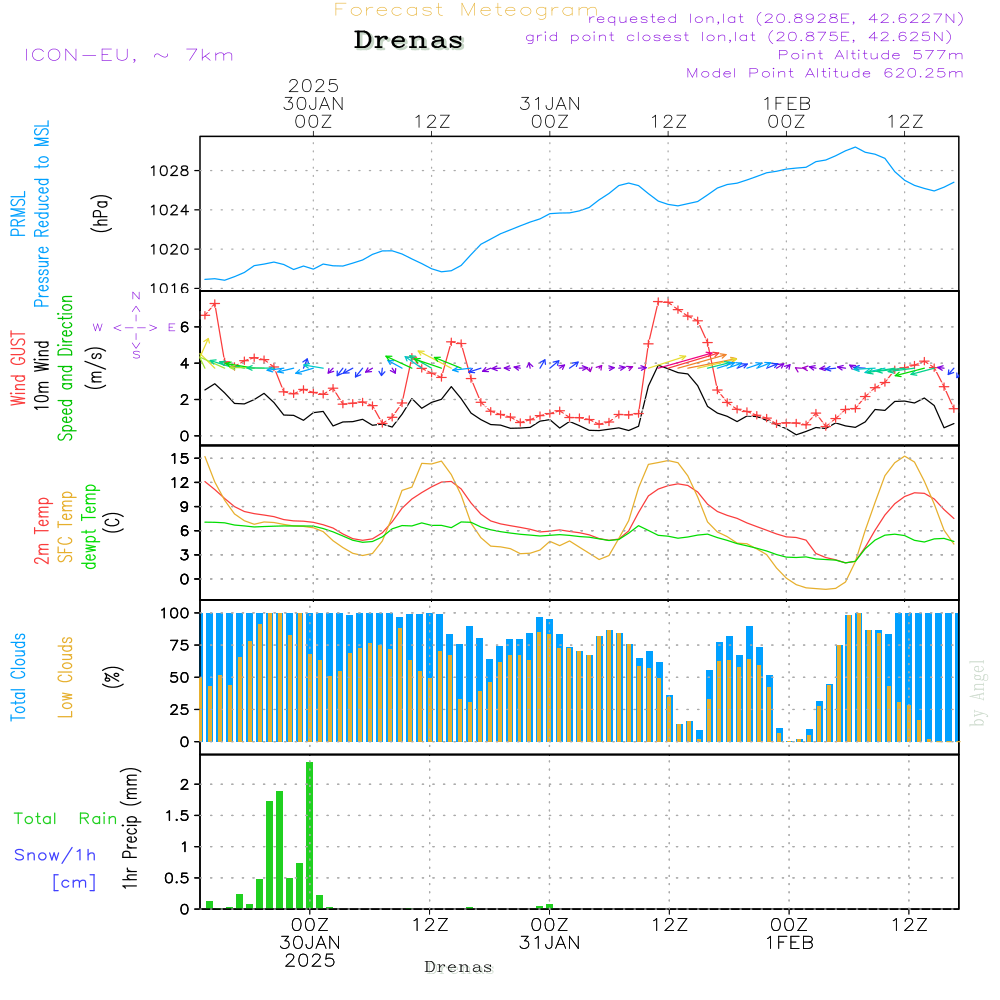Viewport: 1000px width, 1000px height.
Task: Click the green Total Rain legend label
Action: (66, 819)
